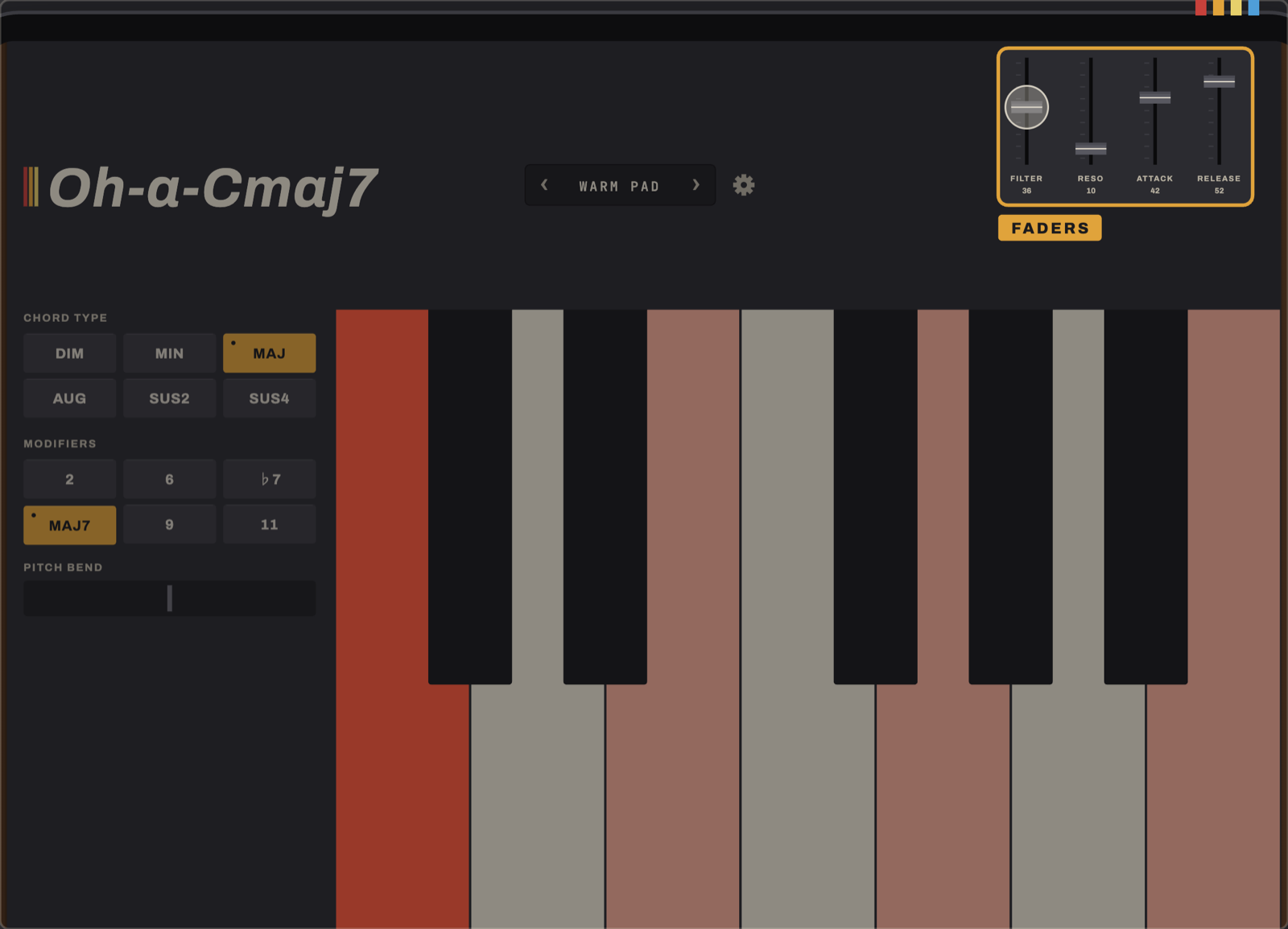Click the pitch bend slider handle

coord(169,598)
